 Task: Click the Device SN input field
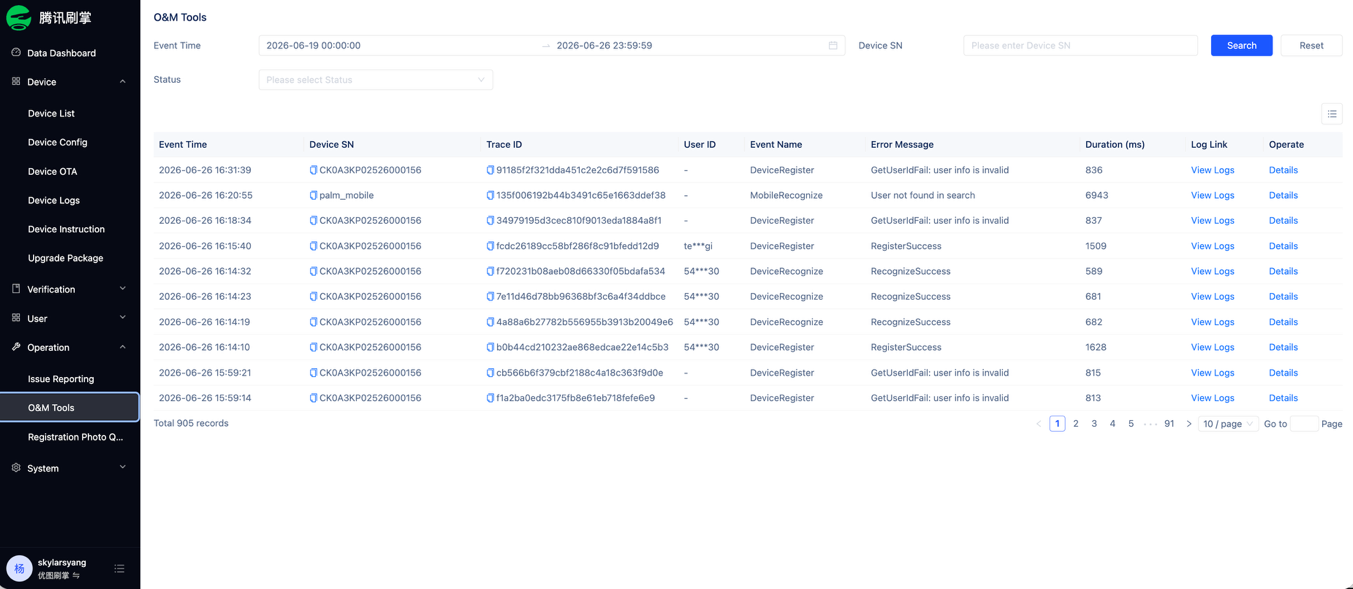(1080, 45)
